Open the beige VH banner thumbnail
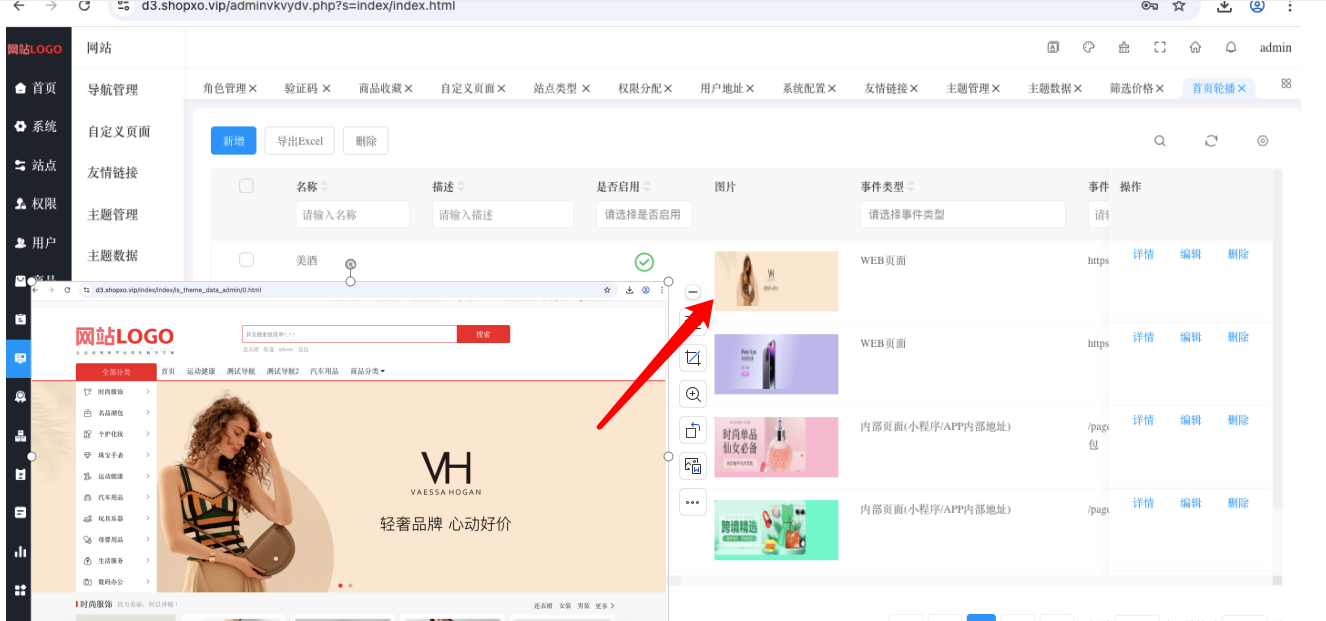1326x621 pixels. pos(776,281)
